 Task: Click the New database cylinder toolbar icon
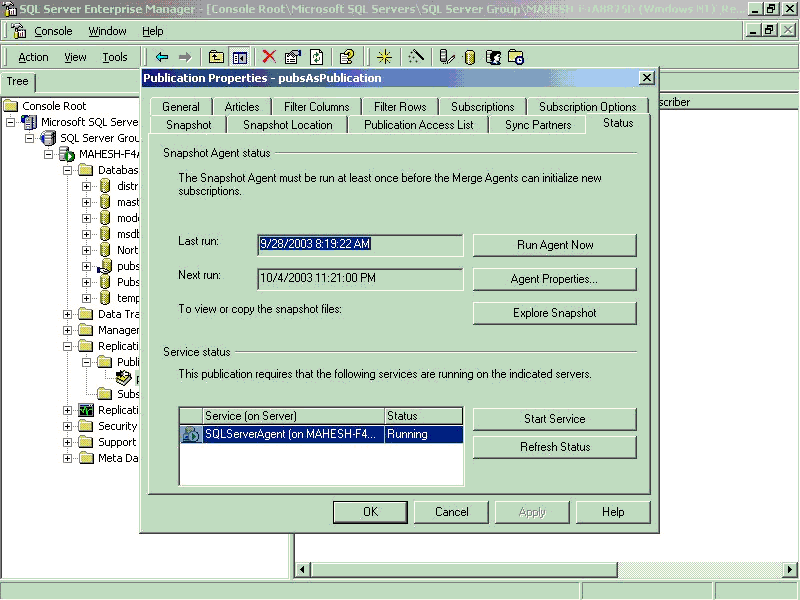point(470,58)
